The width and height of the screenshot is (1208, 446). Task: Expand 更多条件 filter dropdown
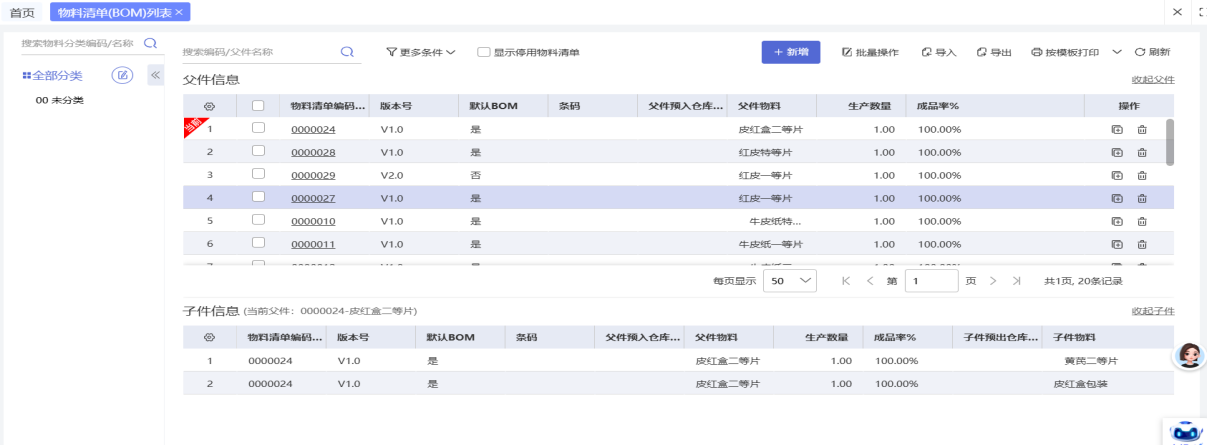click(421, 52)
